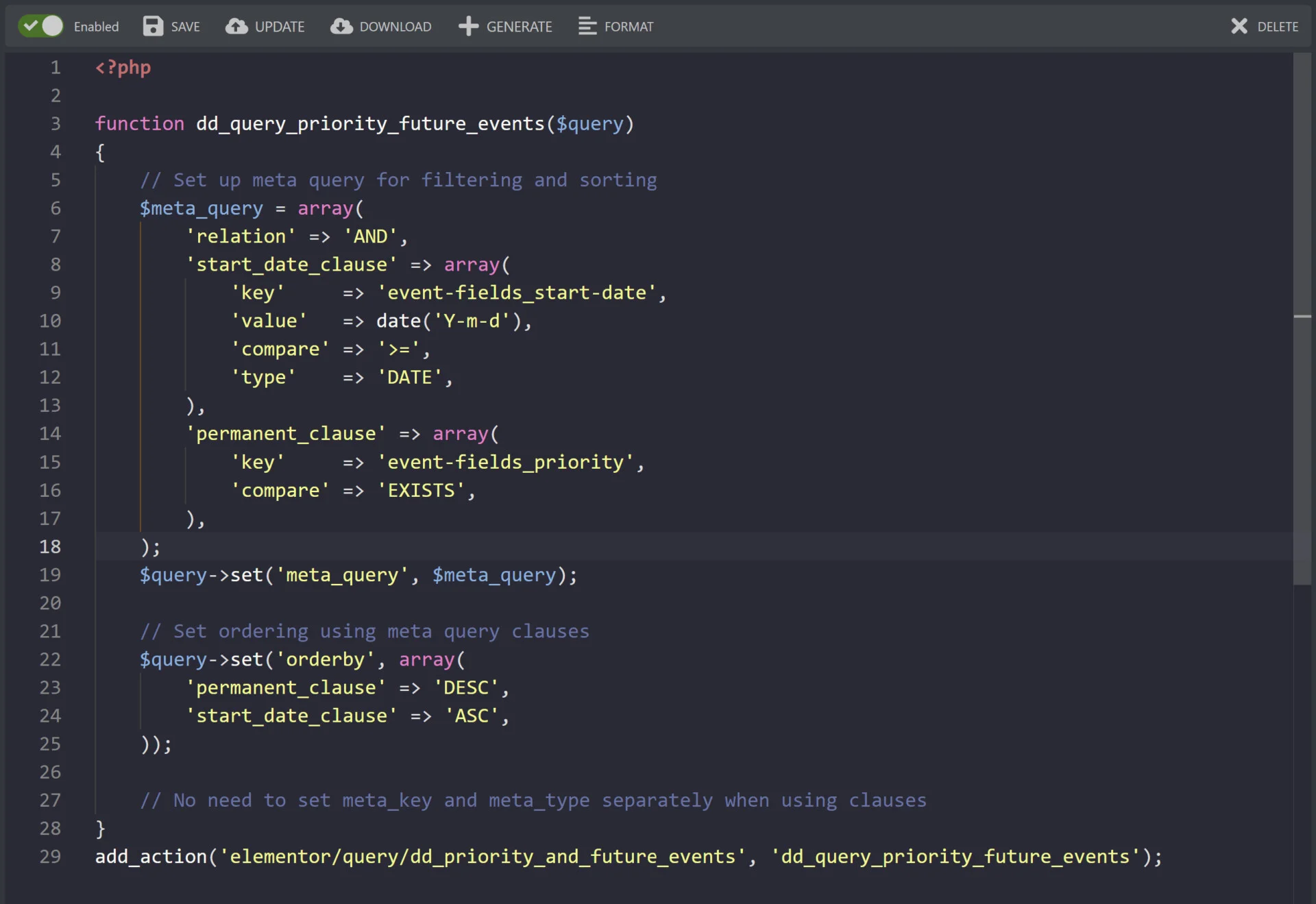Click the 'AND' value on line 7
Viewport: 1316px width, 904px height.
[x=370, y=236]
